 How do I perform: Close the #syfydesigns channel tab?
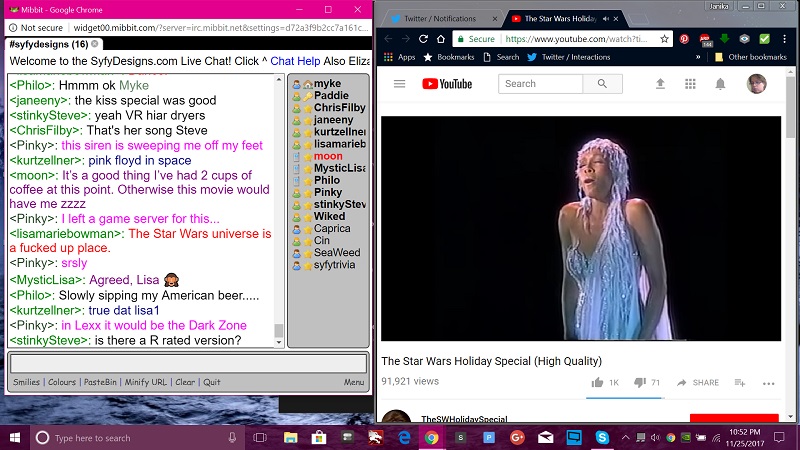pyautogui.click(x=94, y=44)
